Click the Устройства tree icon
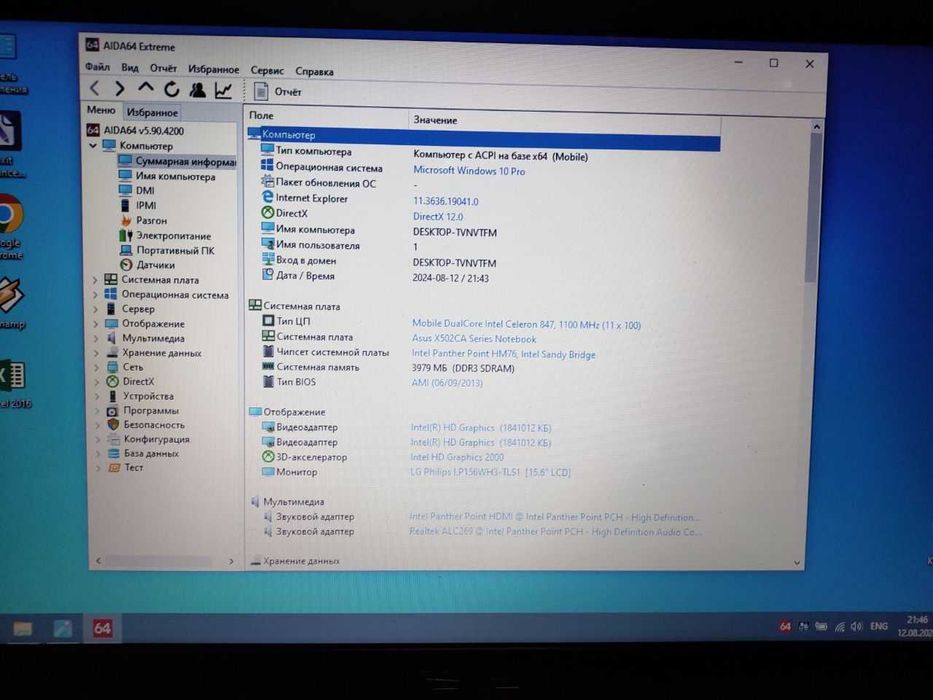Image resolution: width=933 pixels, height=700 pixels. click(112, 396)
